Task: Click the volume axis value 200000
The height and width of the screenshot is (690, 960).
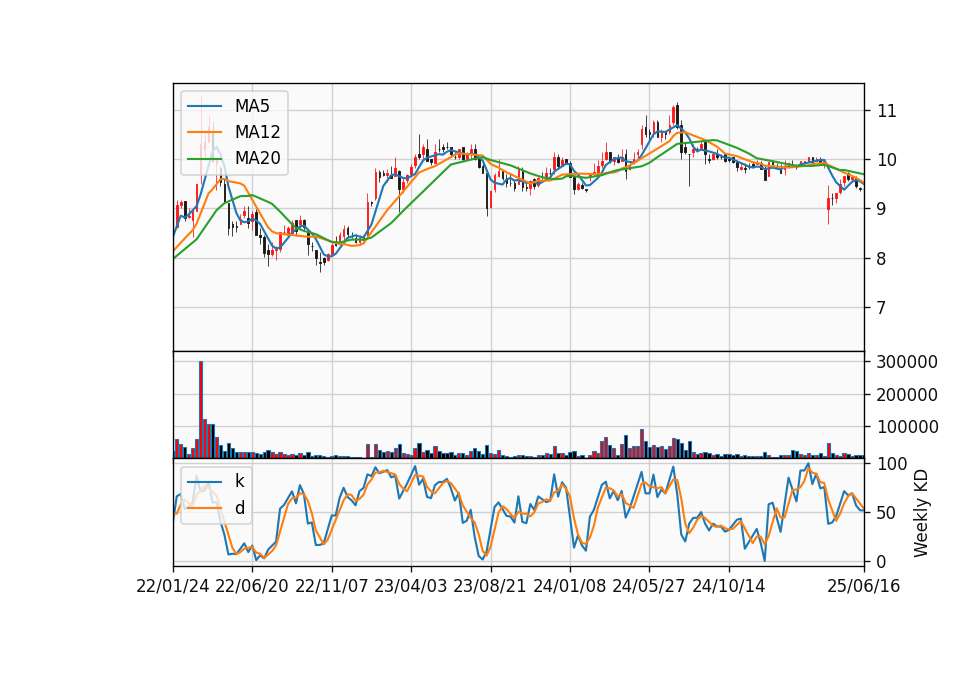Action: tap(907, 395)
